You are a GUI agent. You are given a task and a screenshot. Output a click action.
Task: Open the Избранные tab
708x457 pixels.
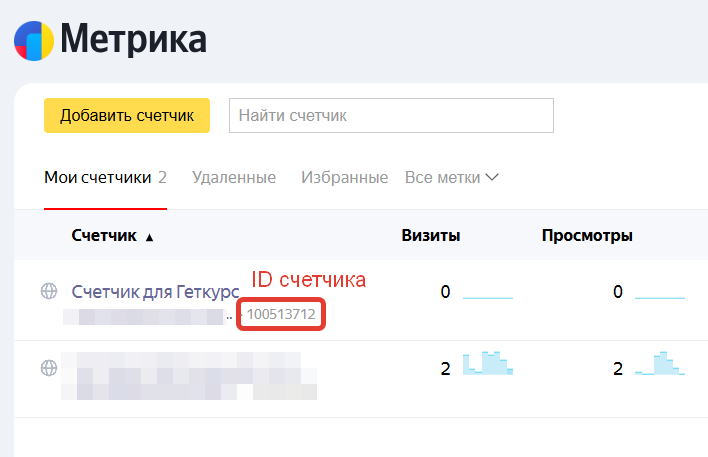coord(345,177)
